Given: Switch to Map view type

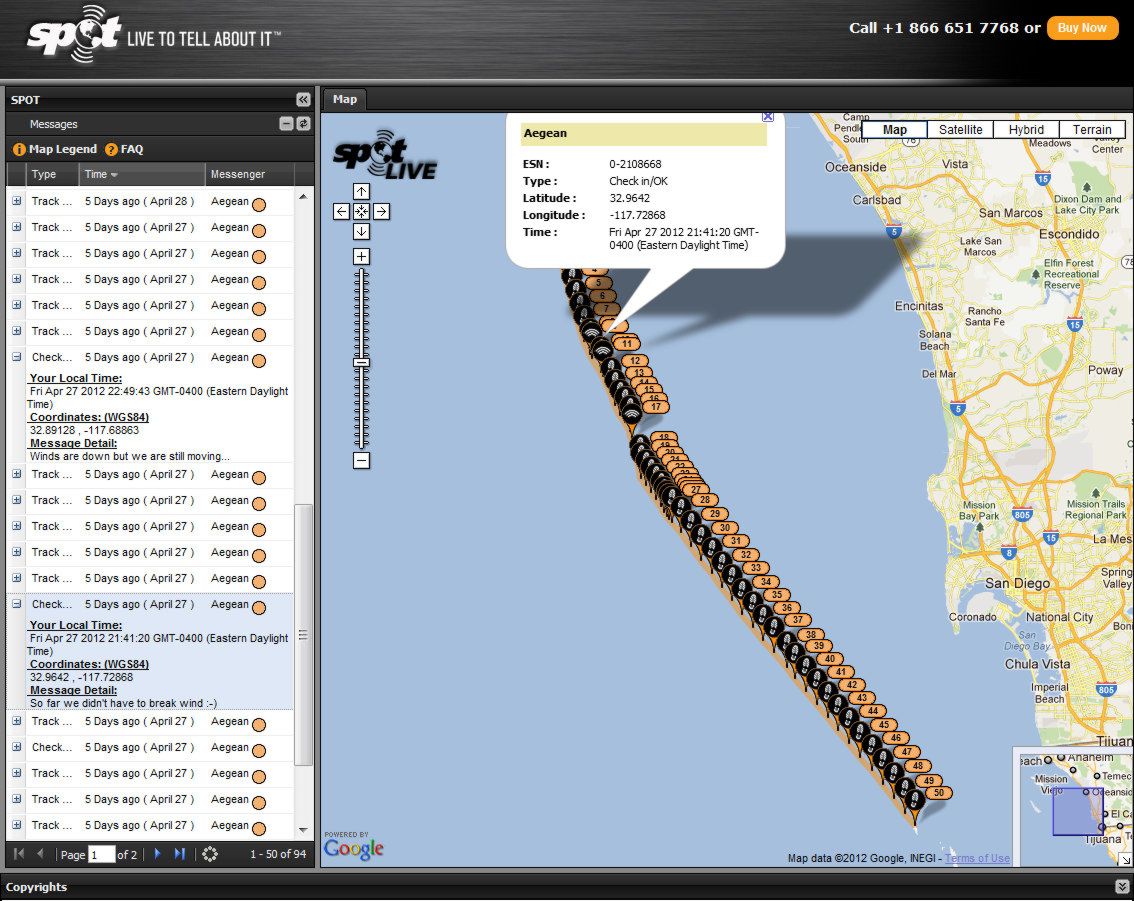Looking at the screenshot, I should pyautogui.click(x=895, y=129).
